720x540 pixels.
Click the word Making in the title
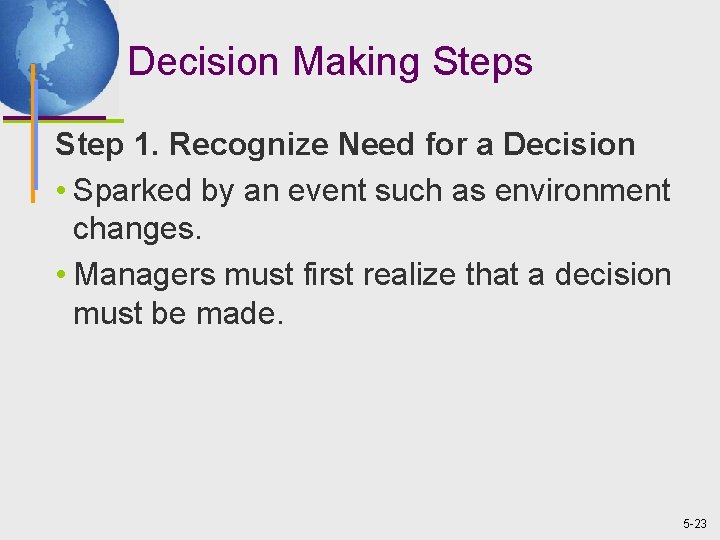(x=356, y=63)
